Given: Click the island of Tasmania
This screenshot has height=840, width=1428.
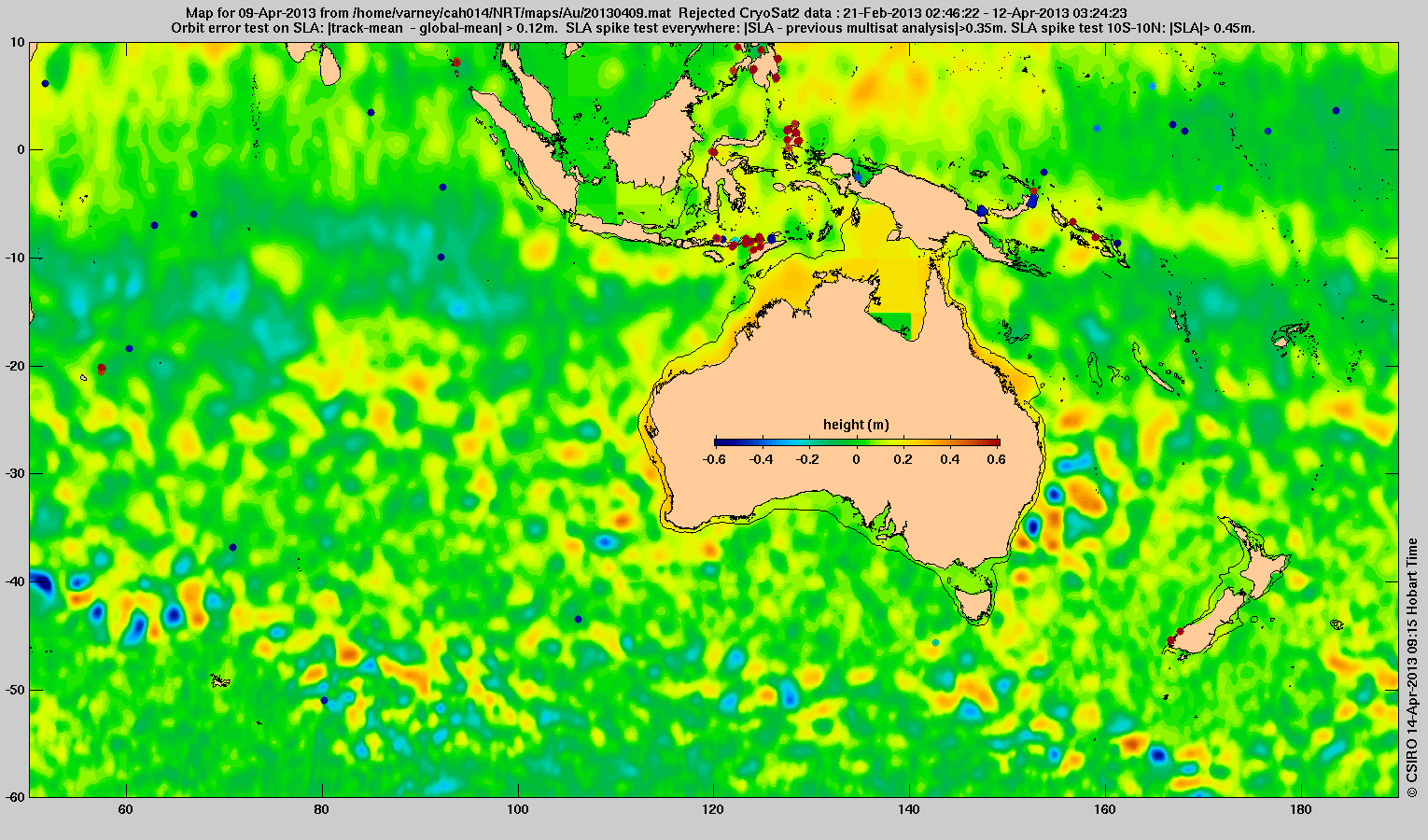Looking at the screenshot, I should [x=974, y=602].
